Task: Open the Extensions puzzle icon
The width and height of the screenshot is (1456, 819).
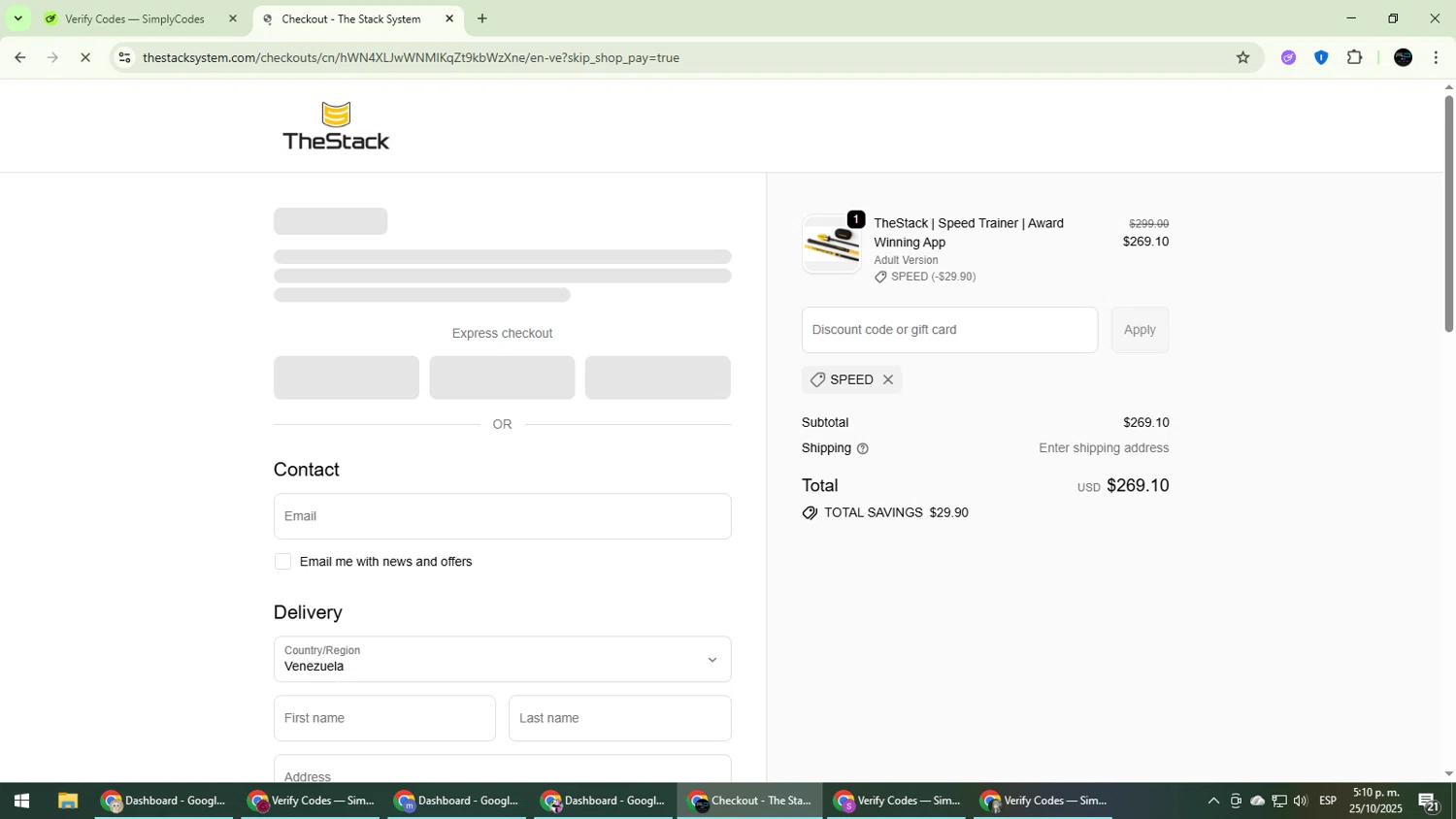Action: pos(1355,57)
